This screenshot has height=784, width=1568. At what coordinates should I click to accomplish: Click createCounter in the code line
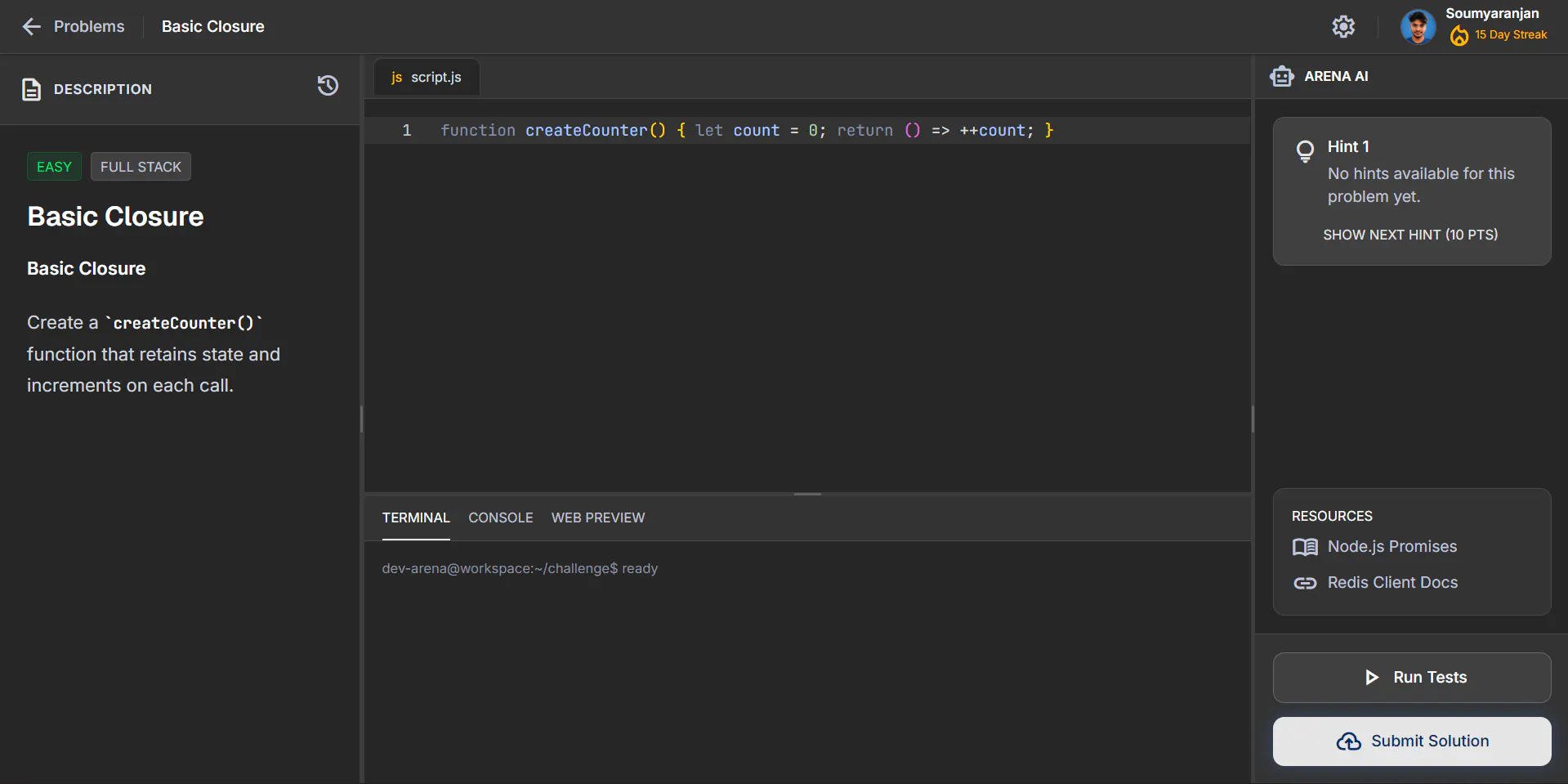586,131
